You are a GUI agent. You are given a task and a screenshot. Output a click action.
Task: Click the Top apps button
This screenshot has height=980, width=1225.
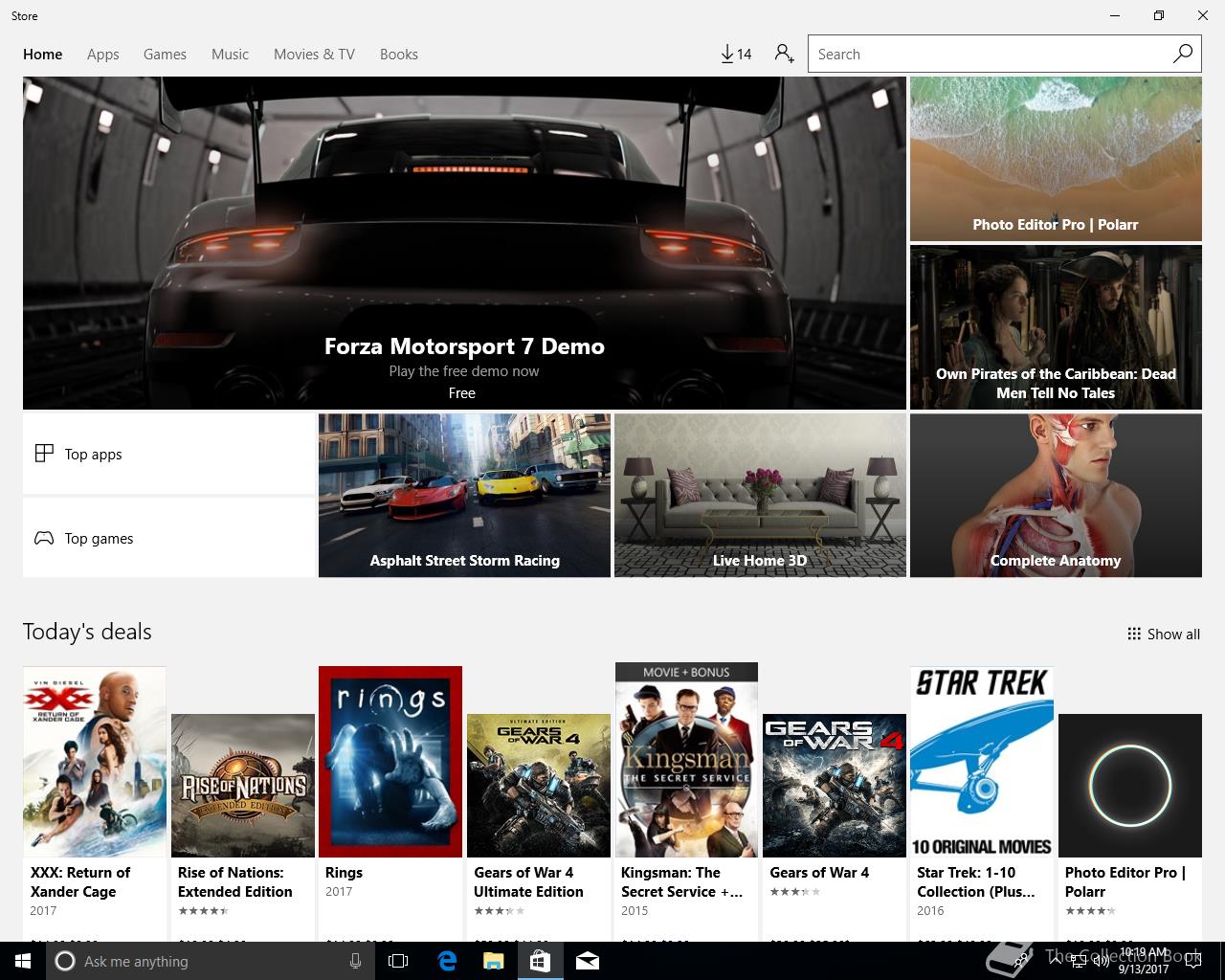(168, 454)
